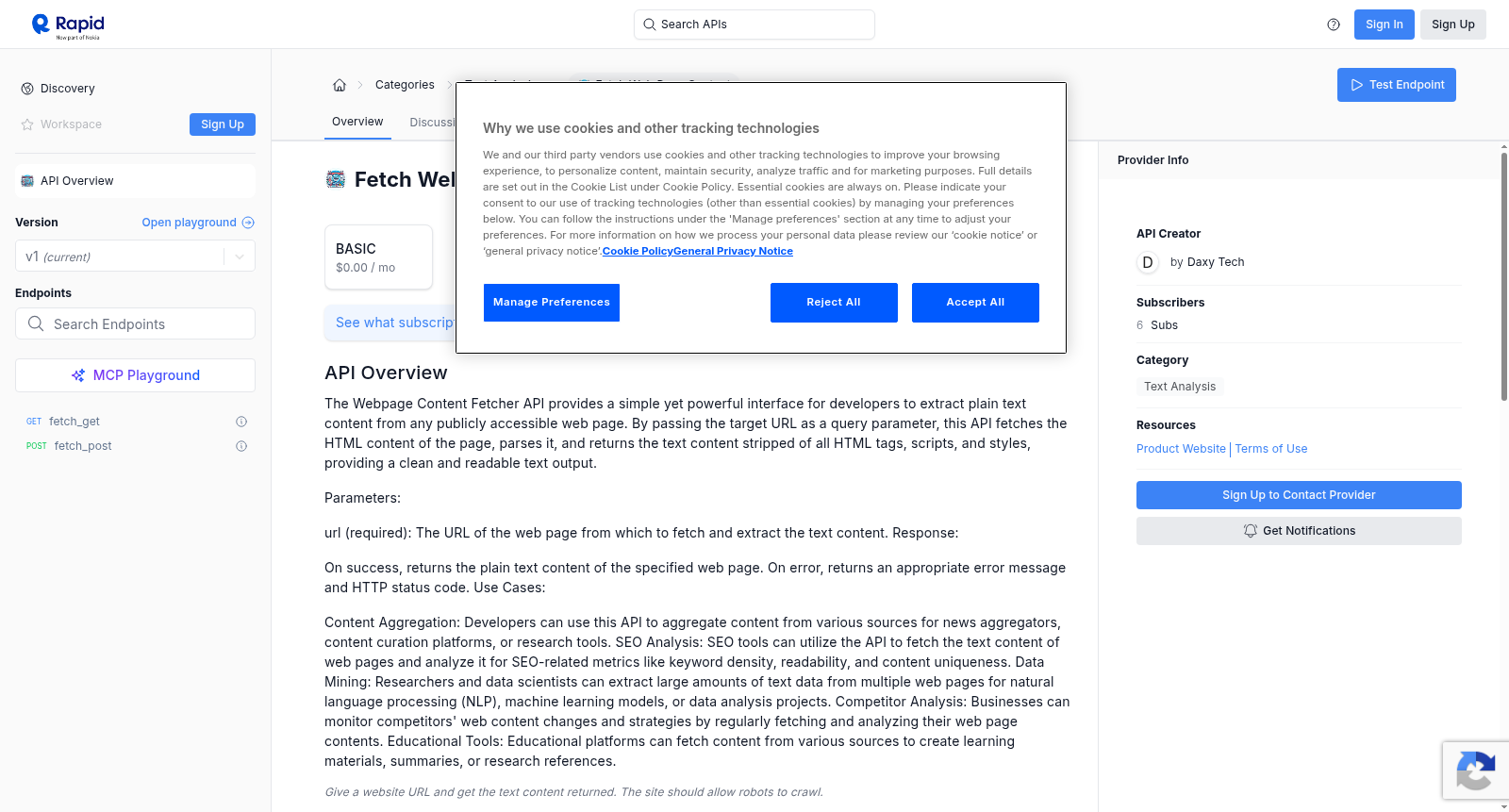
Task: Click the search magnifier in Search APIs
Action: (x=649, y=25)
